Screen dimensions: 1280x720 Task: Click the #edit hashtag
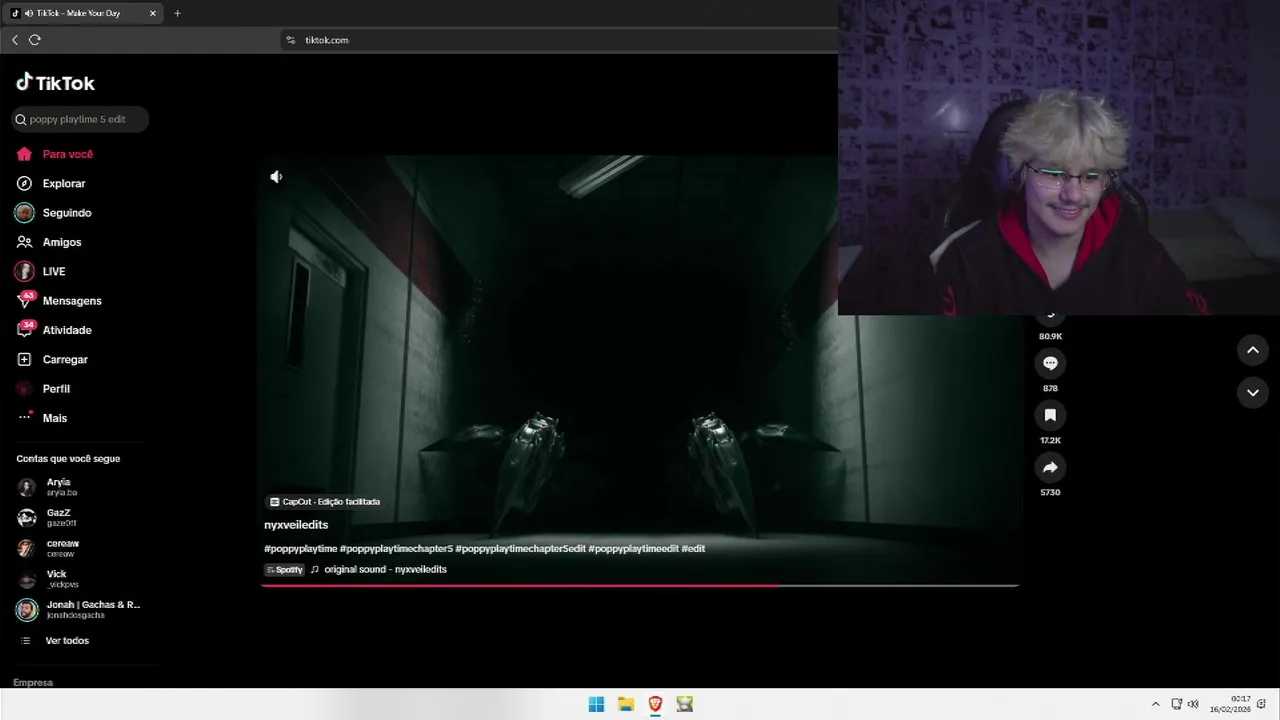click(x=693, y=549)
